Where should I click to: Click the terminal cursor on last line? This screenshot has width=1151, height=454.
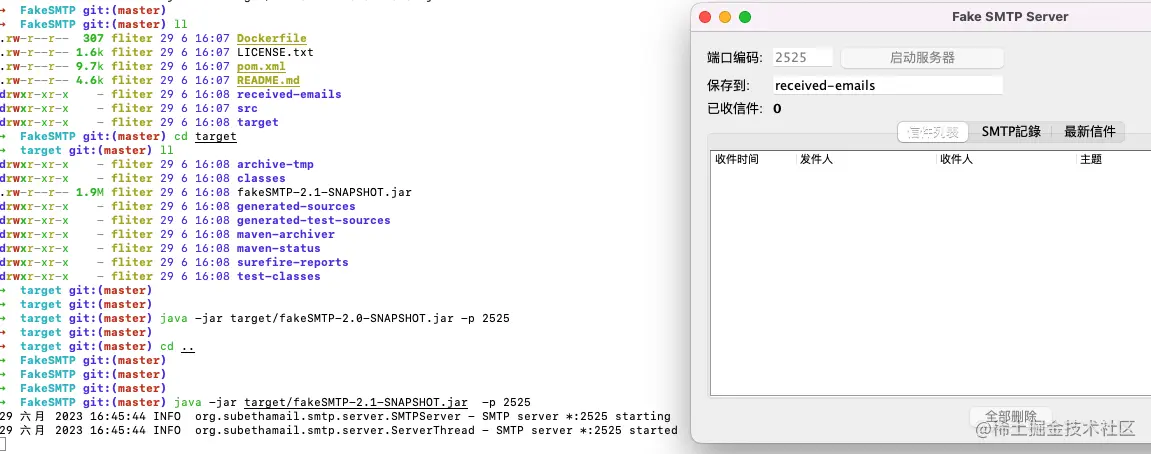click(2, 444)
